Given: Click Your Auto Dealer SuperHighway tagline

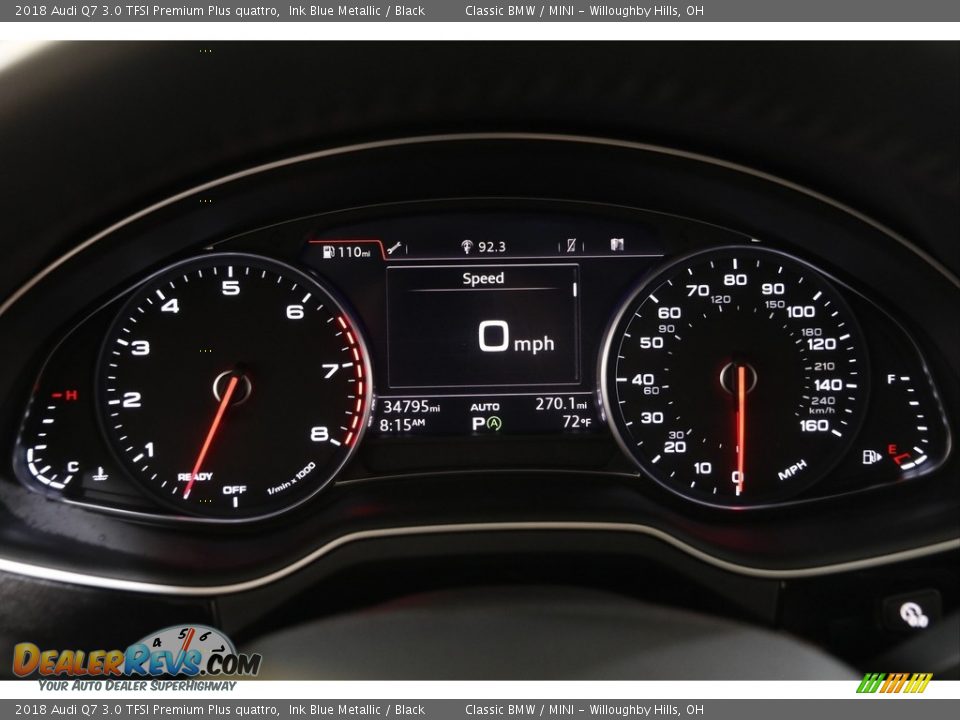Looking at the screenshot, I should coord(137,686).
